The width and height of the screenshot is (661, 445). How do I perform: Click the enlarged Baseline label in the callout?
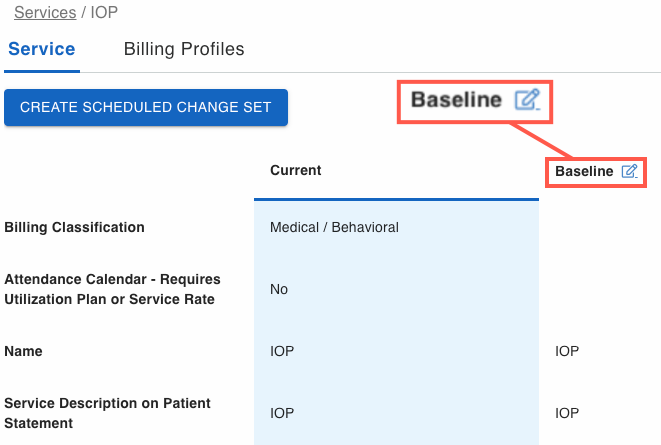pyautogui.click(x=456, y=100)
